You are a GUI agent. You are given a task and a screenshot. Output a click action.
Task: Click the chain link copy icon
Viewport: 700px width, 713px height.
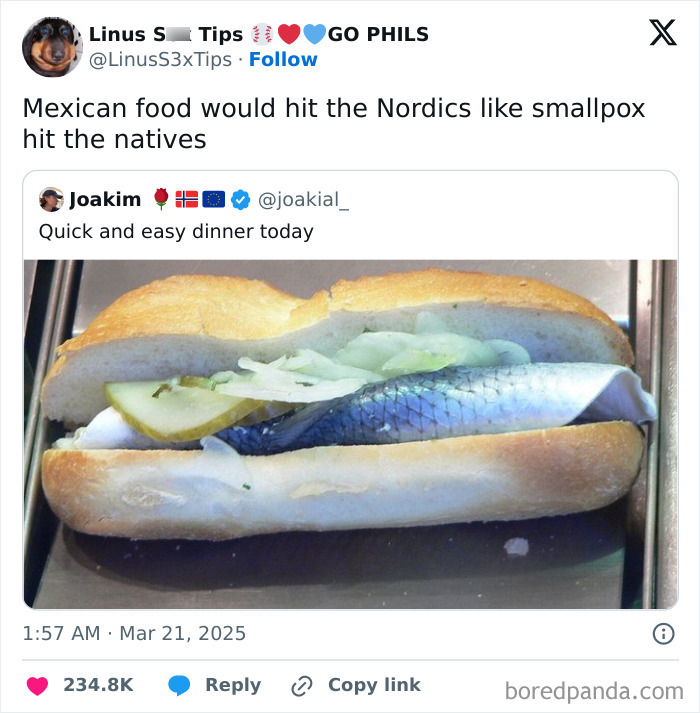click(302, 686)
